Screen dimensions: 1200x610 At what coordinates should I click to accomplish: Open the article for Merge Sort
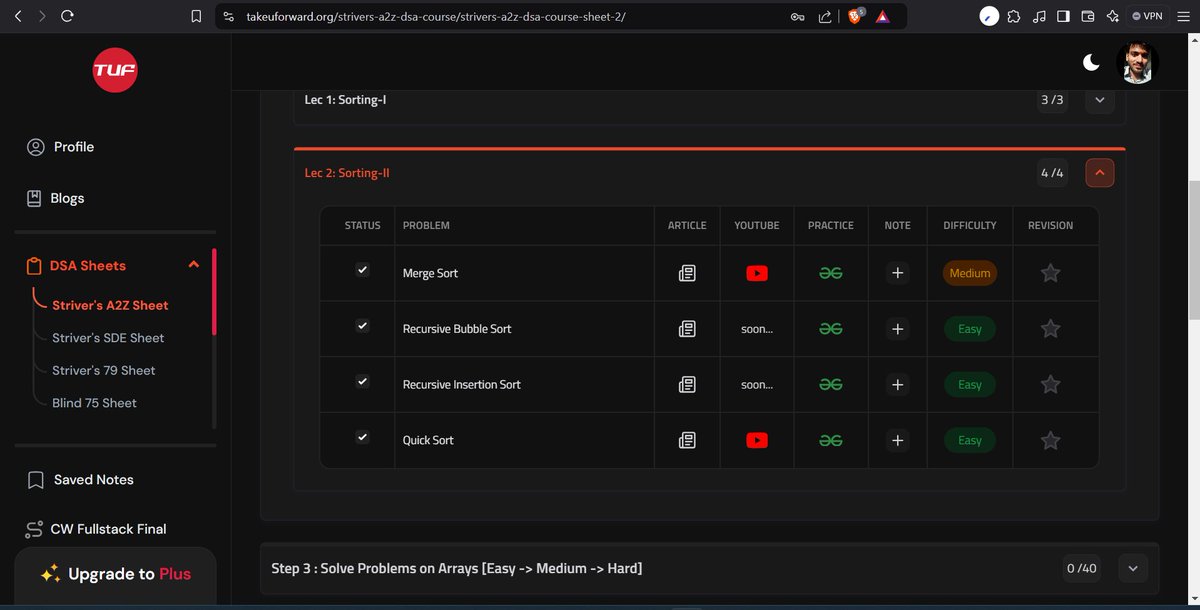pyautogui.click(x=687, y=272)
